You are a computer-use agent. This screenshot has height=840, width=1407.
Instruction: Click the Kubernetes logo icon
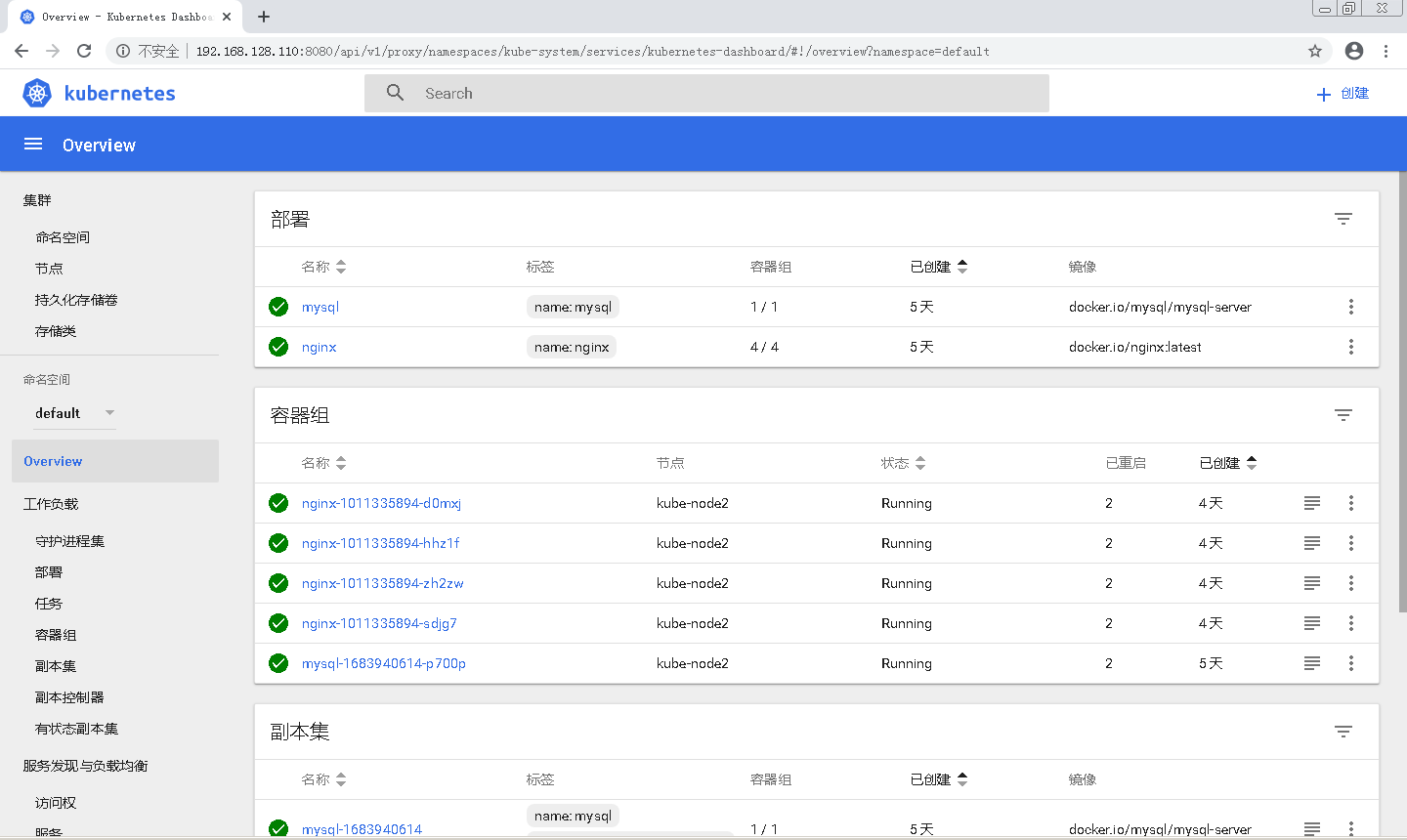point(37,93)
